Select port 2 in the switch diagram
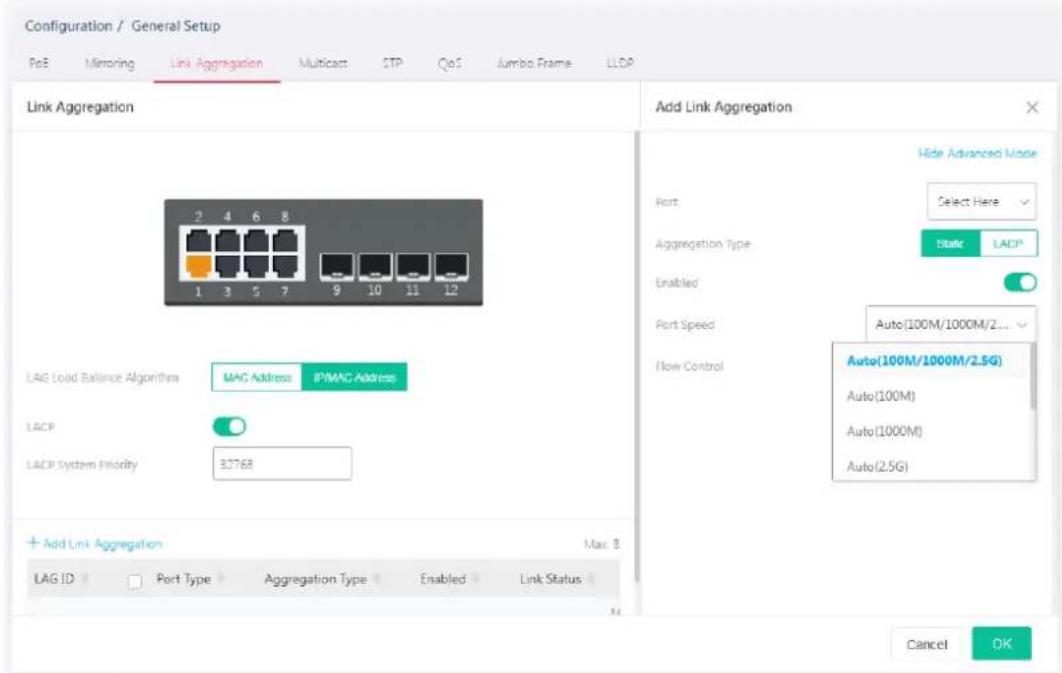Viewport: 1062px width, 673px height. click(198, 241)
